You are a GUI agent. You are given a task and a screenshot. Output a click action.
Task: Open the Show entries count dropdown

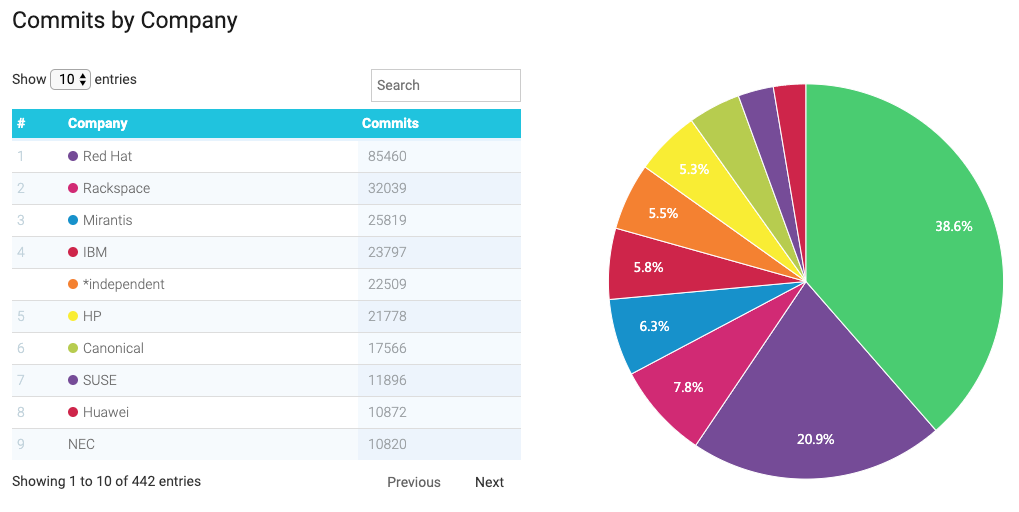70,79
